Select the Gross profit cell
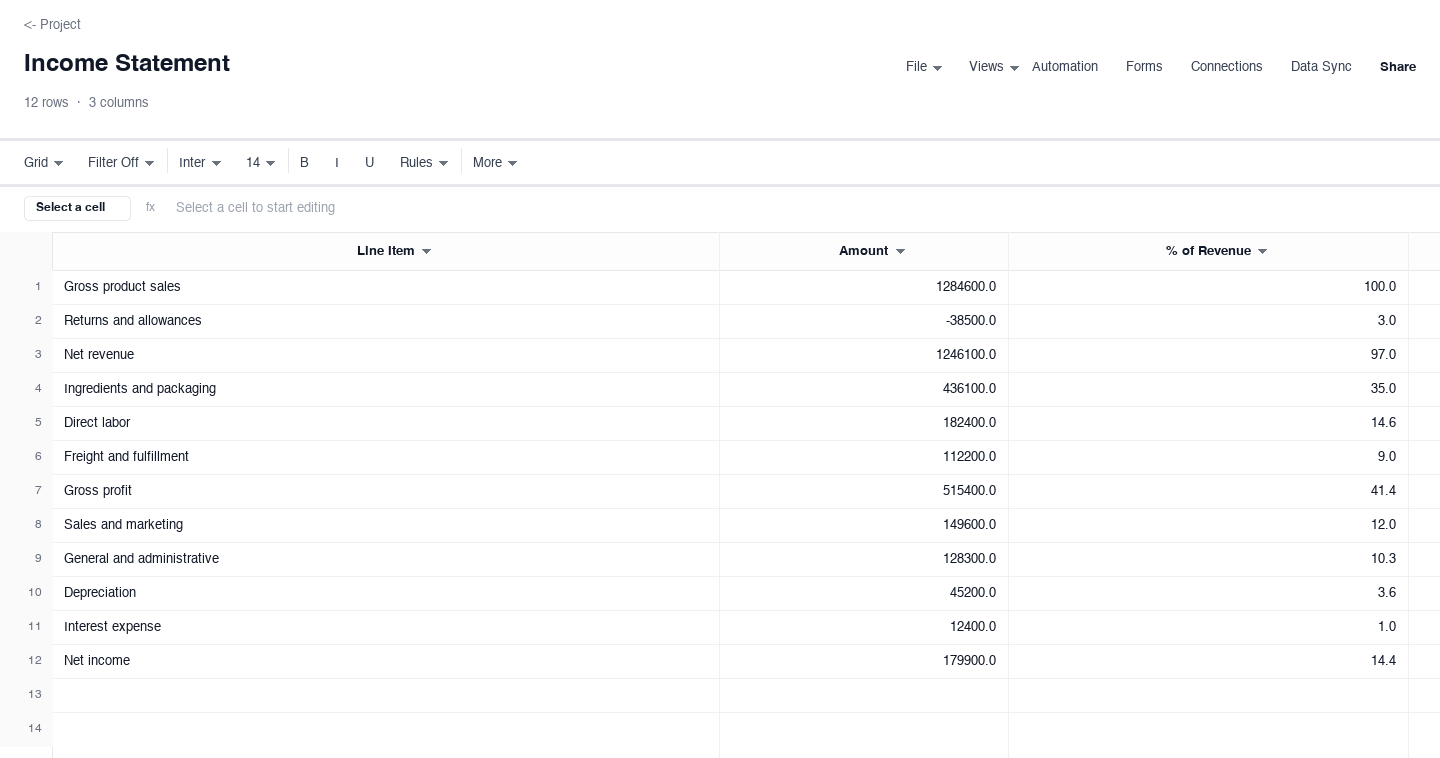 386,491
